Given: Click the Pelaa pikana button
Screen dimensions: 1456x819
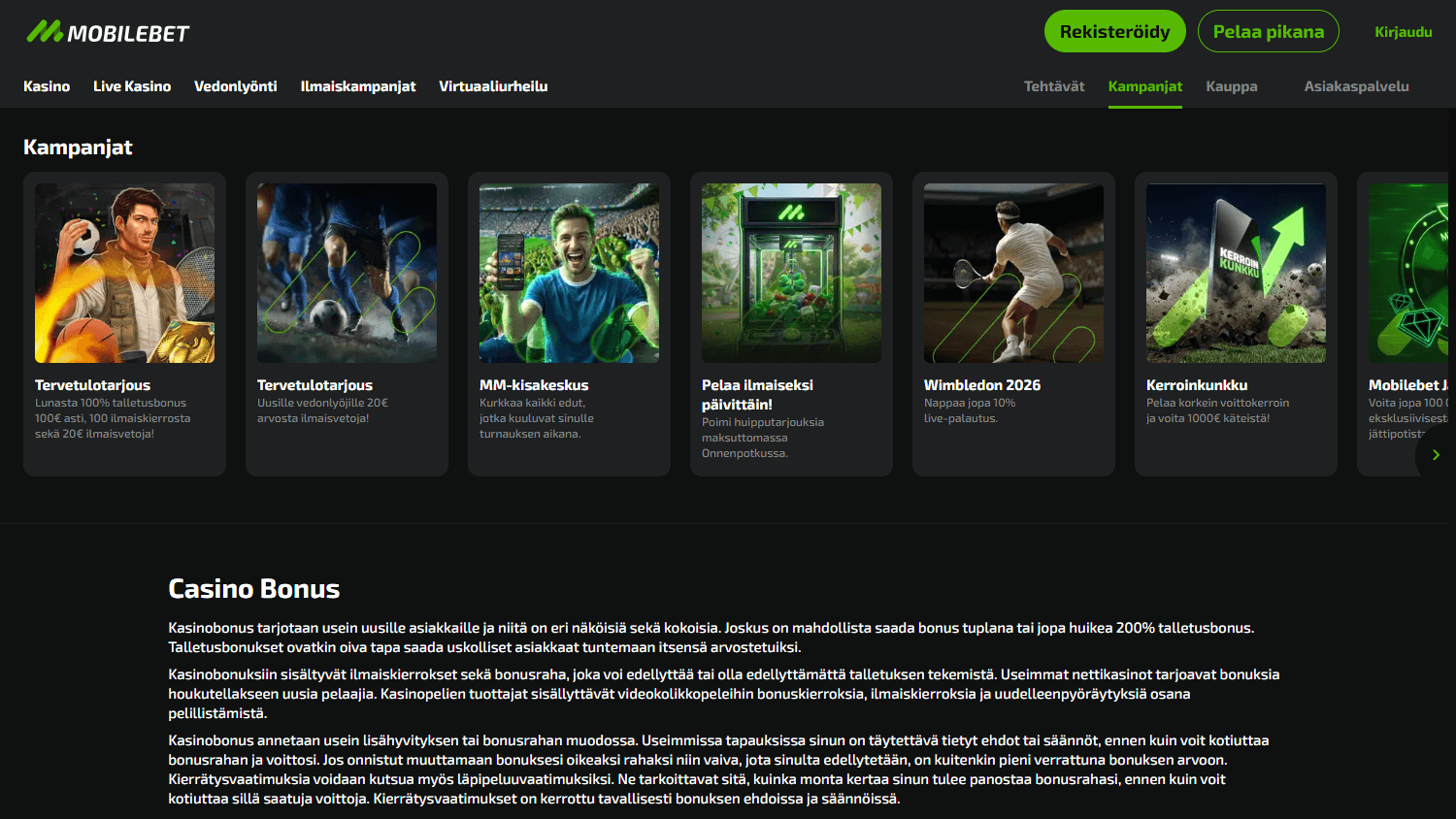Looking at the screenshot, I should [x=1268, y=31].
